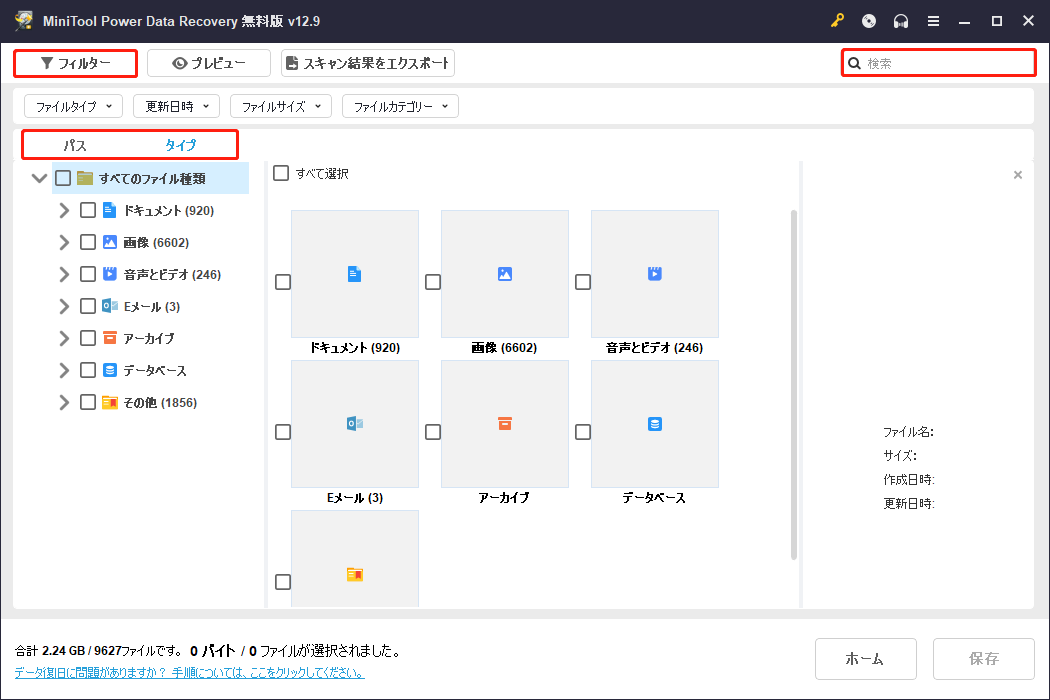Screen dimensions: 1050x700
Task: Click the search magnifier icon
Action: (854, 63)
